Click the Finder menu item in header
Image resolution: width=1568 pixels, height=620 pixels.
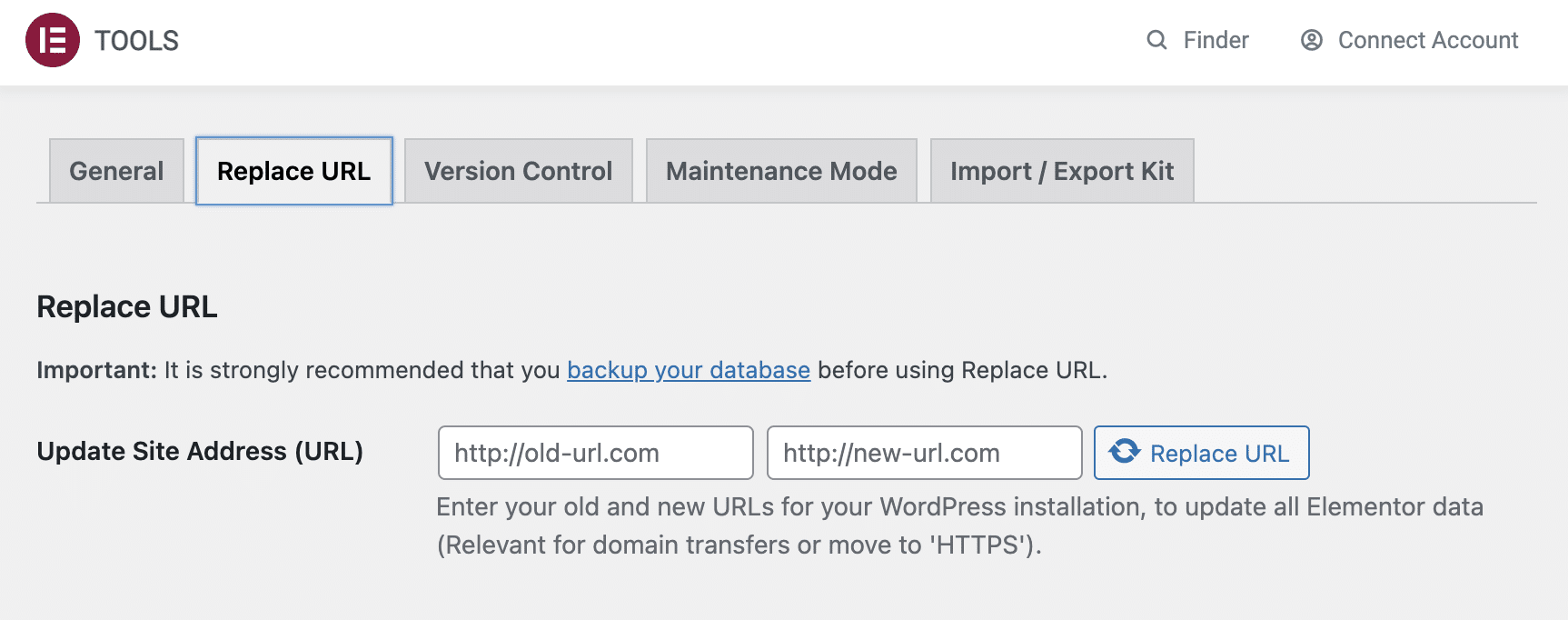pyautogui.click(x=1216, y=40)
